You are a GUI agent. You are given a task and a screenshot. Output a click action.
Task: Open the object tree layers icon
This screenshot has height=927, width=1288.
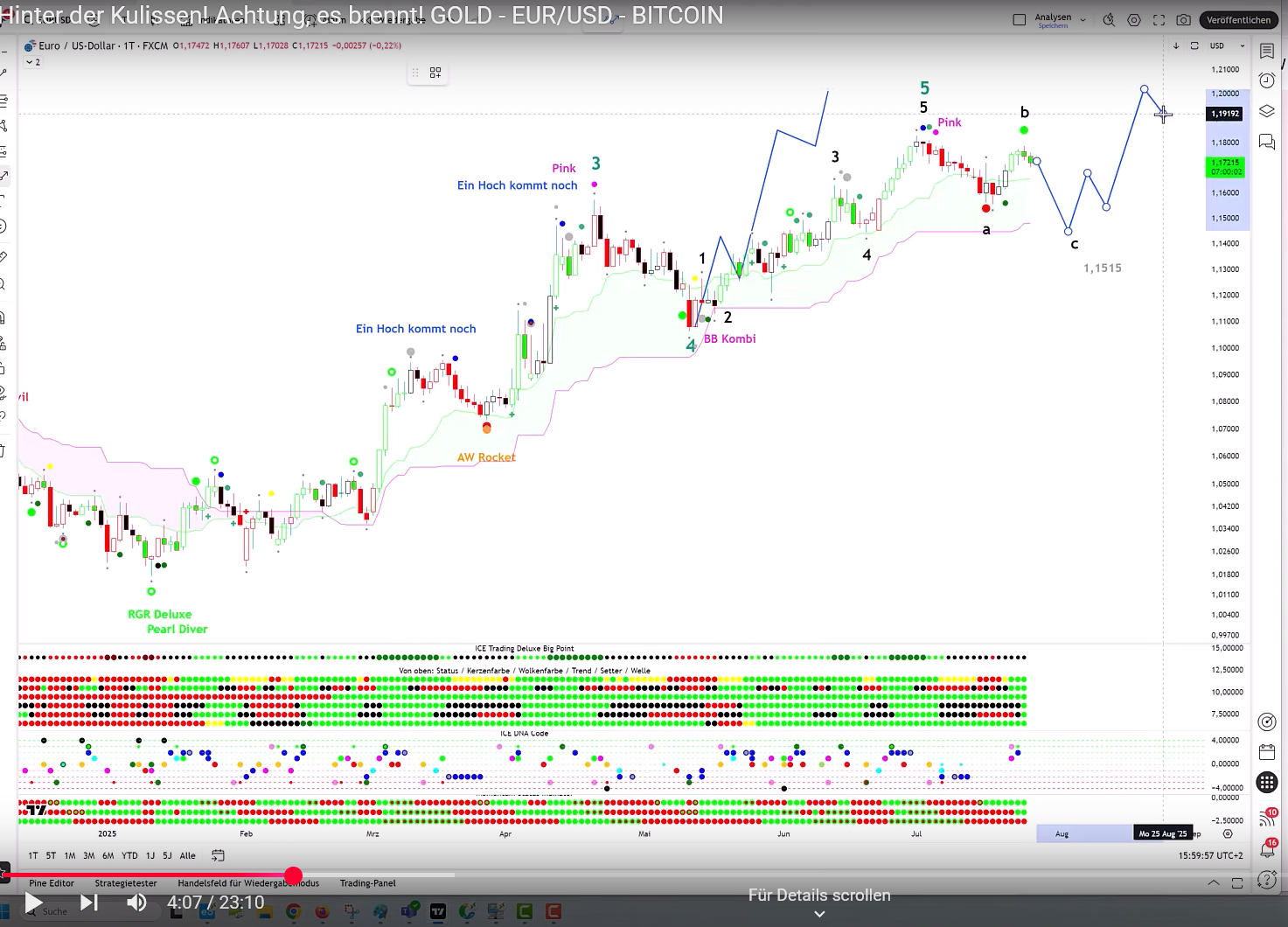(x=1266, y=111)
